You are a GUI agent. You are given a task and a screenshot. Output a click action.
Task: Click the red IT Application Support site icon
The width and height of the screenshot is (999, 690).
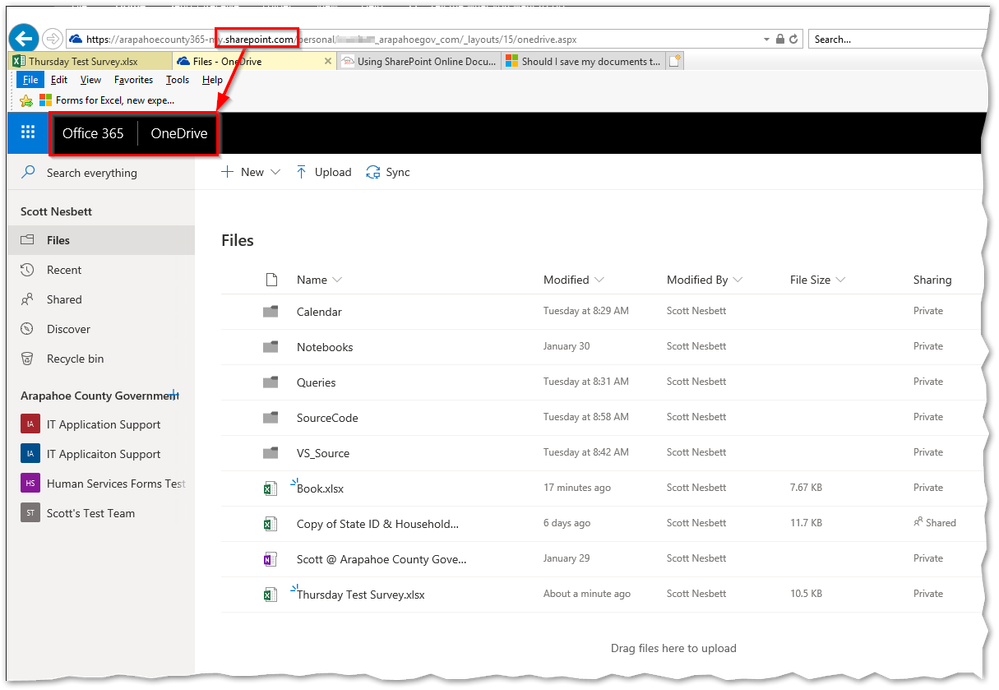[30, 424]
